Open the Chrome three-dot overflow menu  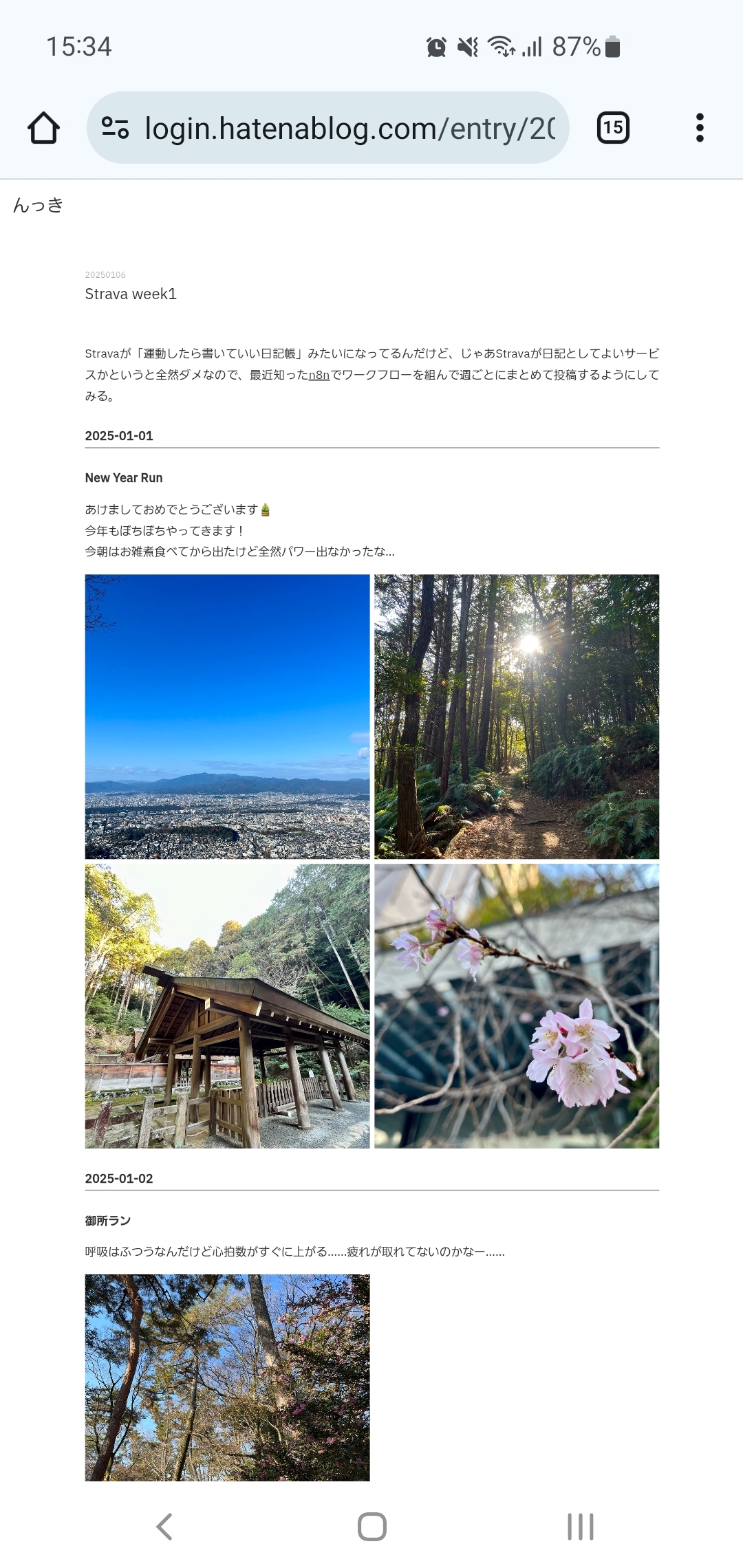700,127
